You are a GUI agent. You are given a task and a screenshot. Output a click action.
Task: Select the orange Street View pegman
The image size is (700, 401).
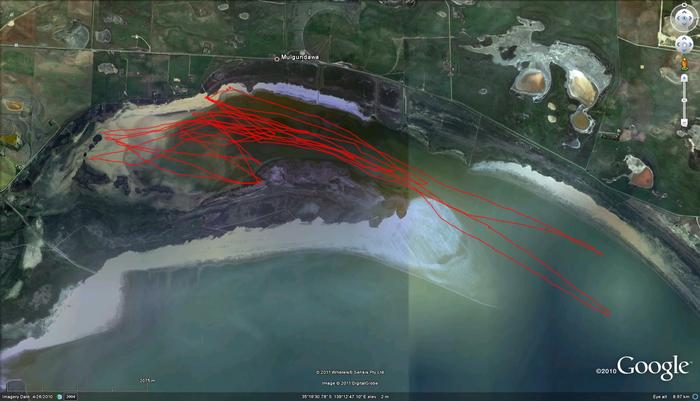684,63
